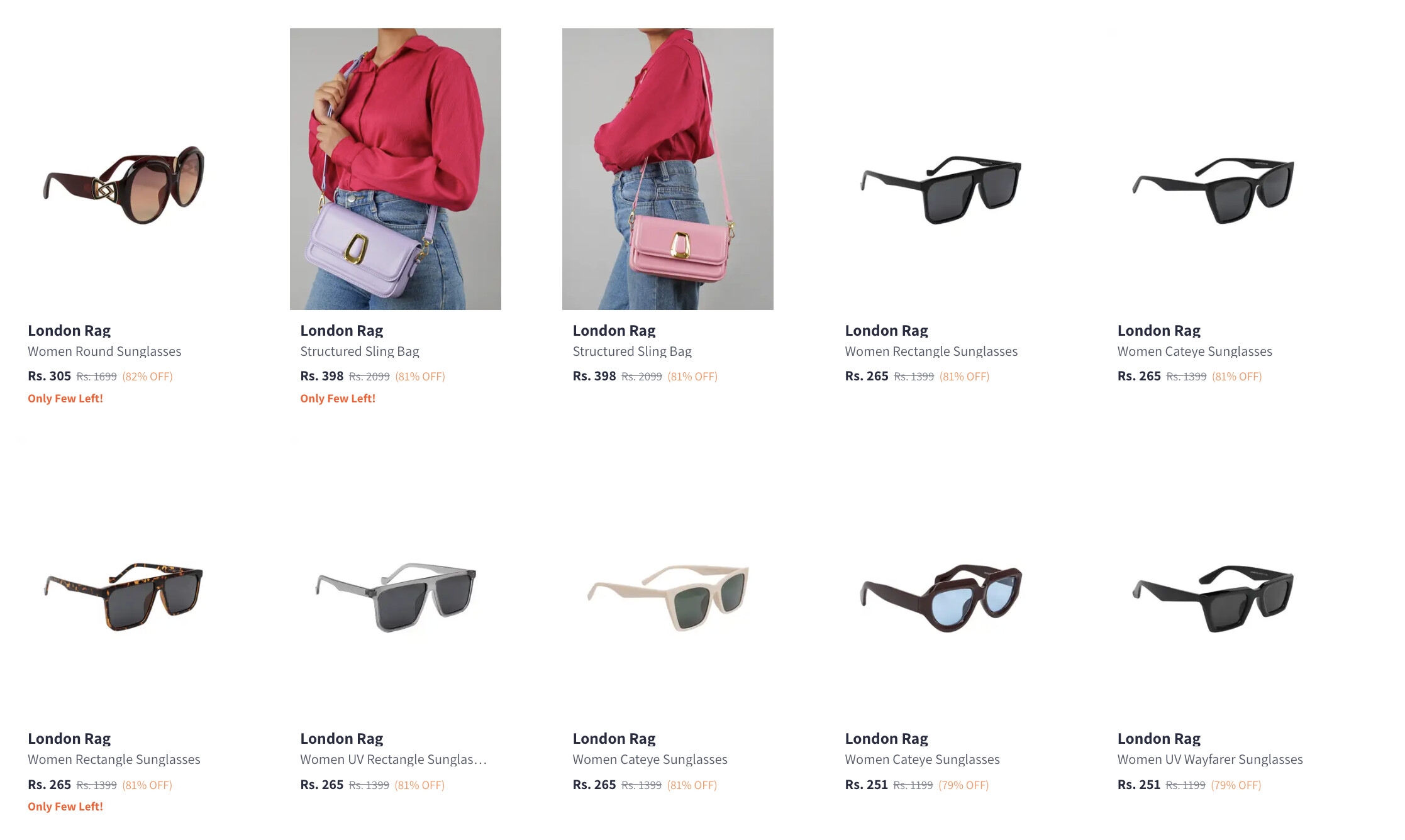
Task: Click the truncated Women UV Rectangle Sunglas… title
Action: pos(393,760)
